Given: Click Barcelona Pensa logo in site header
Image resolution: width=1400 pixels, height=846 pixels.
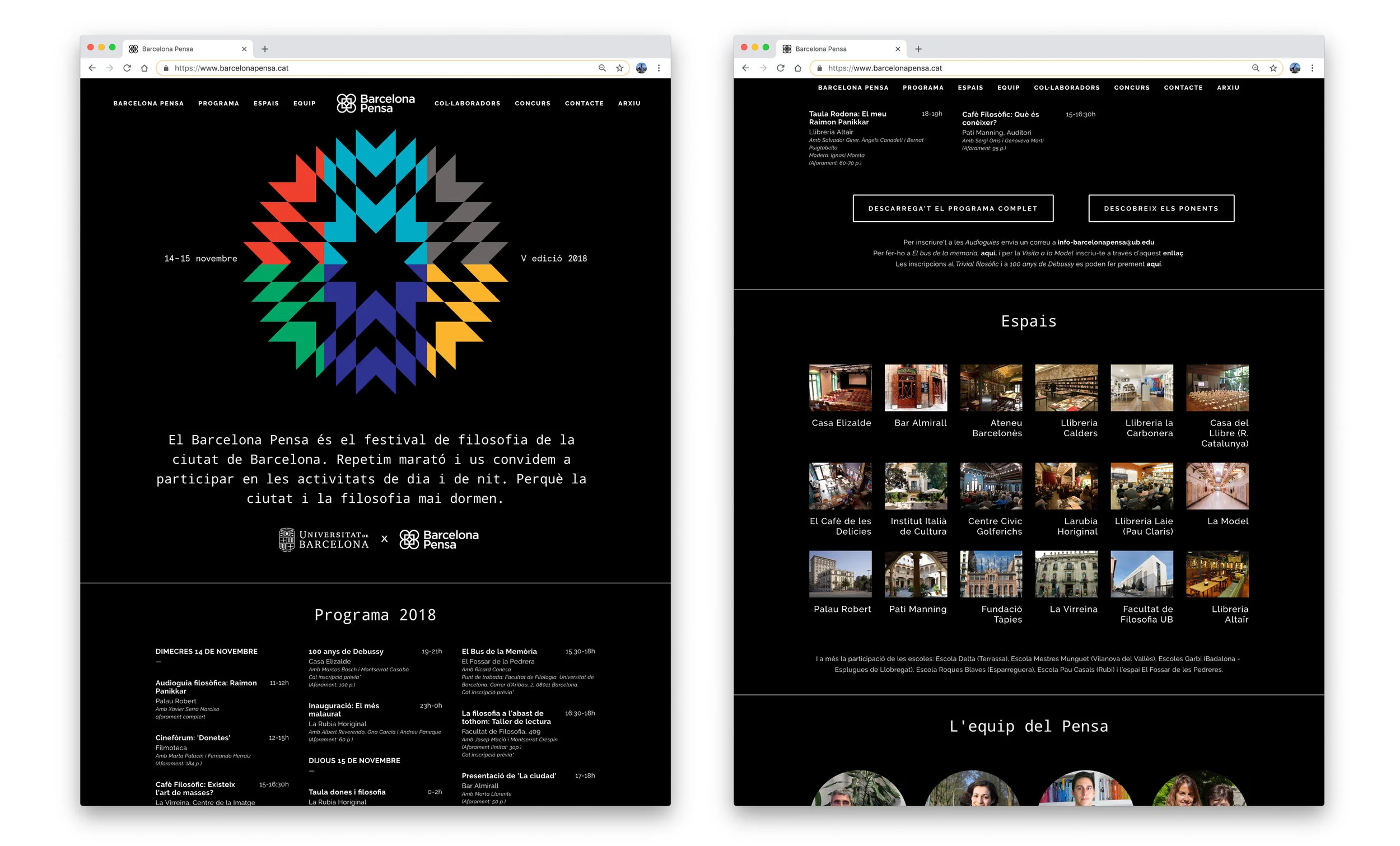Looking at the screenshot, I should pyautogui.click(x=376, y=104).
